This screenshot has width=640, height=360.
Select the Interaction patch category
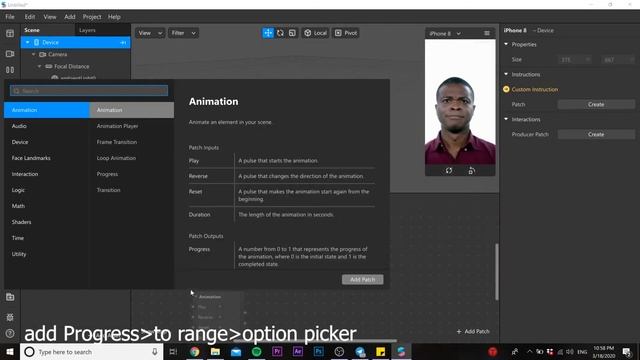pyautogui.click(x=47, y=174)
